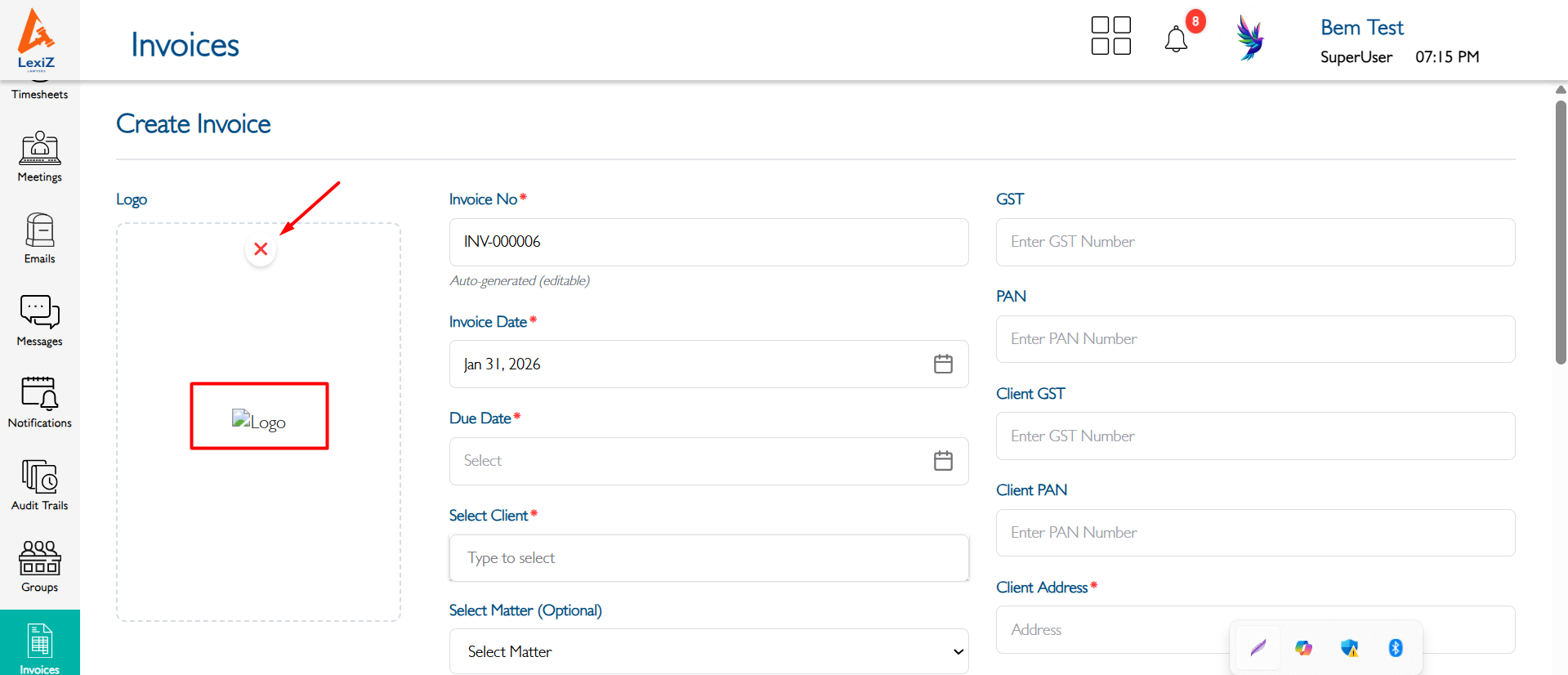Click the LexiZ logo

coord(36,38)
